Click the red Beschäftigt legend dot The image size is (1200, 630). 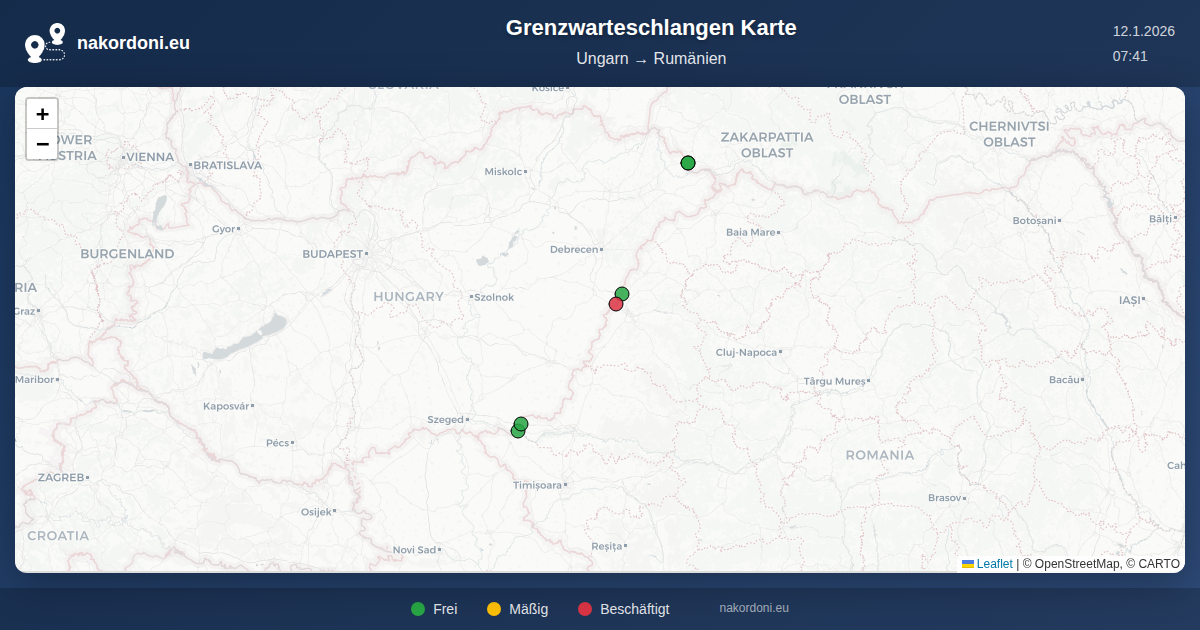pyautogui.click(x=585, y=609)
